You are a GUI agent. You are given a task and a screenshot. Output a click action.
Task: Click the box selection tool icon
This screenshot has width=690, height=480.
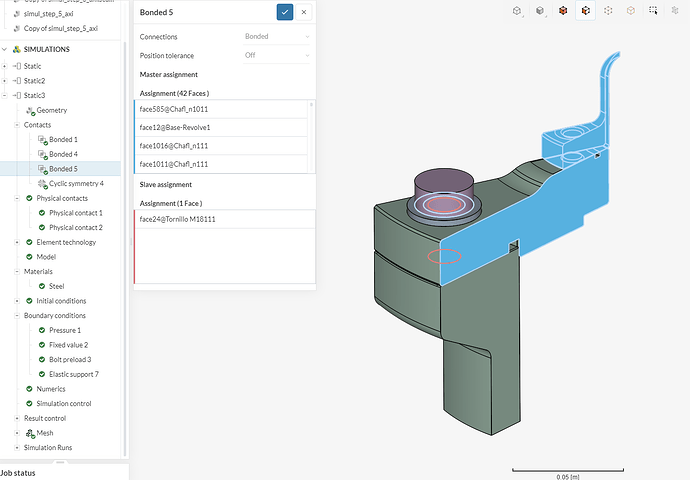[653, 12]
